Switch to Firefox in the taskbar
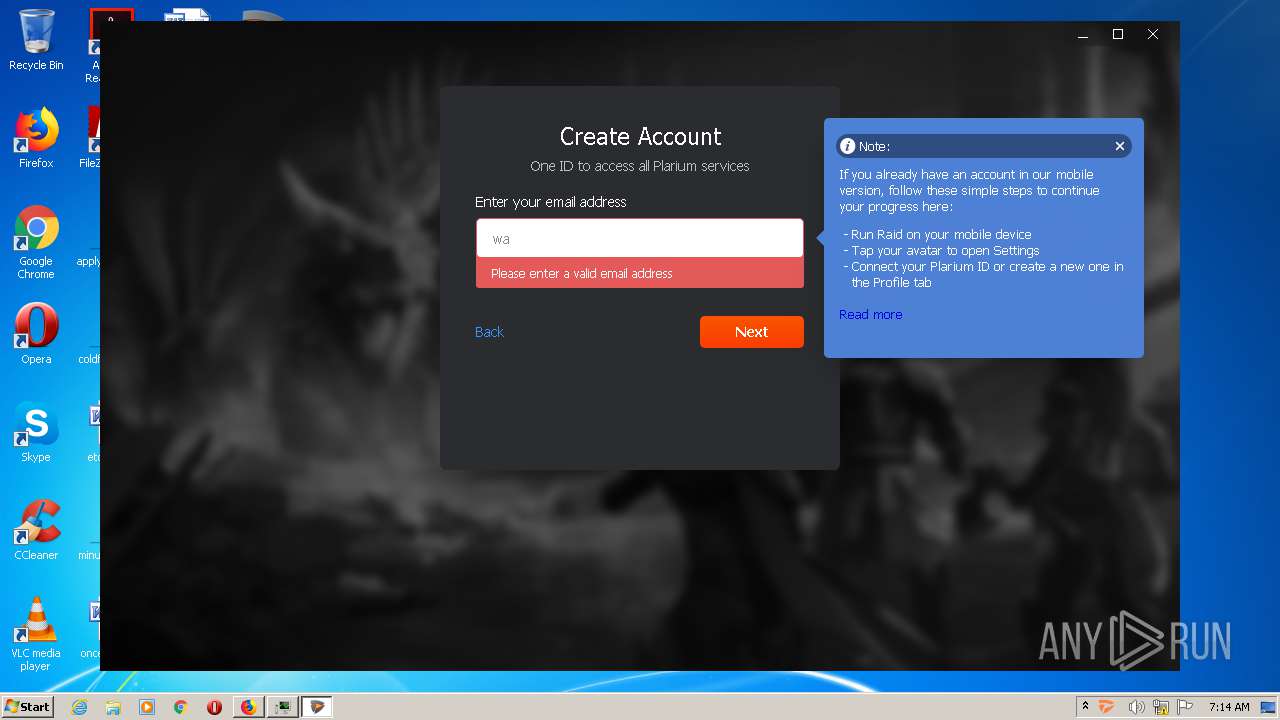This screenshot has width=1280, height=720. click(x=249, y=707)
